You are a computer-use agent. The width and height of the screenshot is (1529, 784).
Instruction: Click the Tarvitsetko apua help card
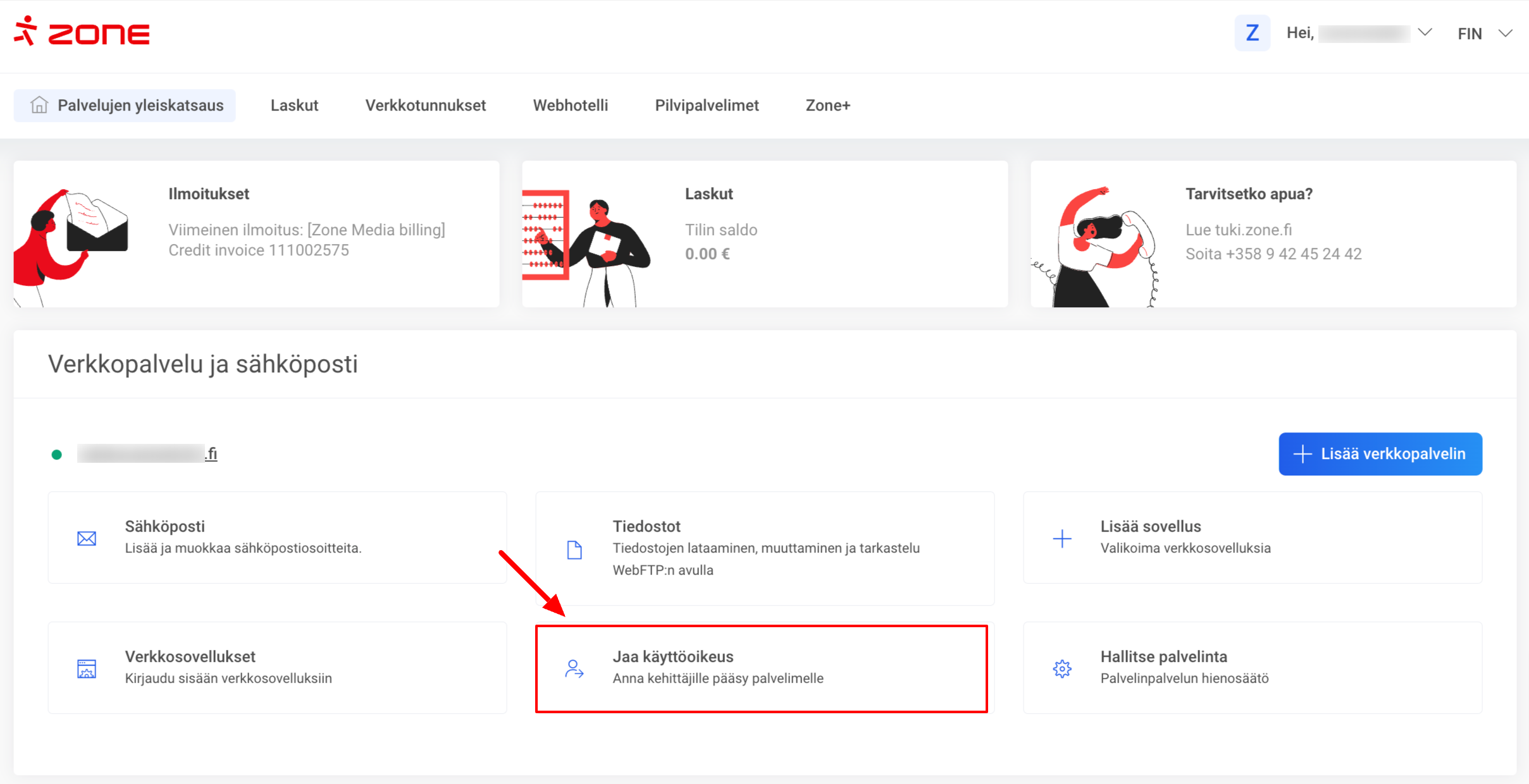(1273, 234)
